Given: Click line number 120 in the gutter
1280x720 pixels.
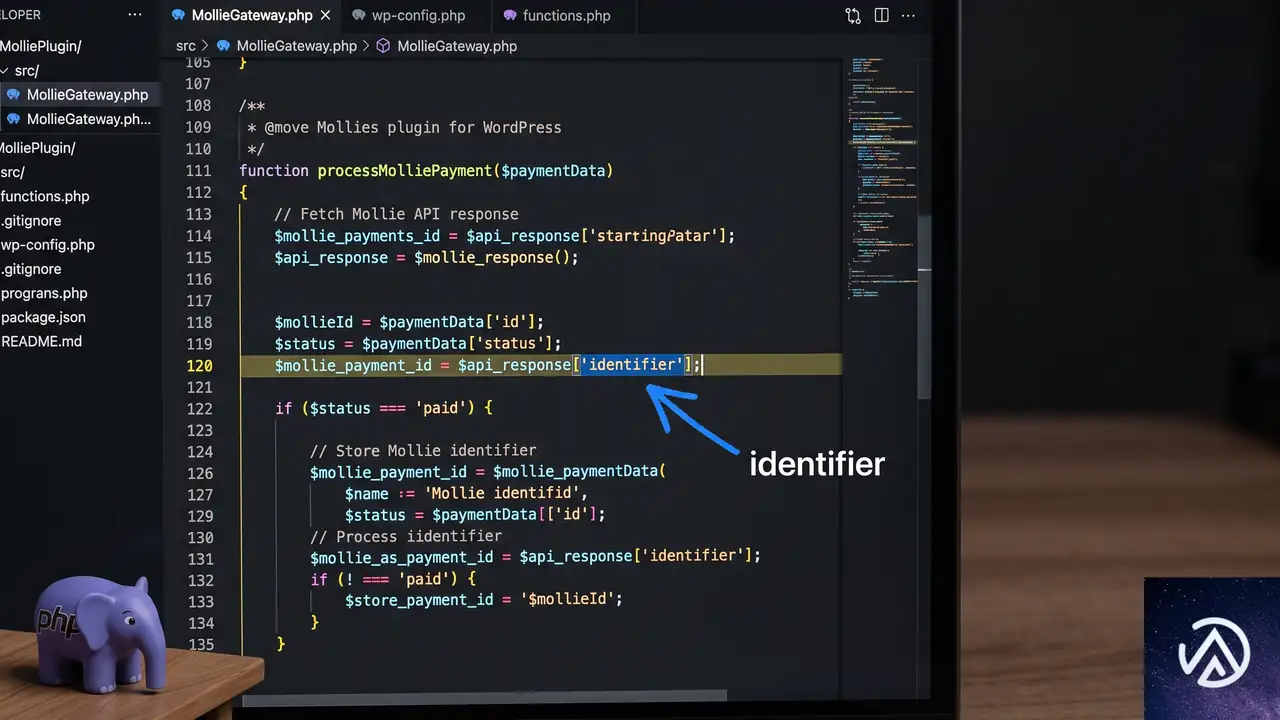Looking at the screenshot, I should tap(199, 365).
